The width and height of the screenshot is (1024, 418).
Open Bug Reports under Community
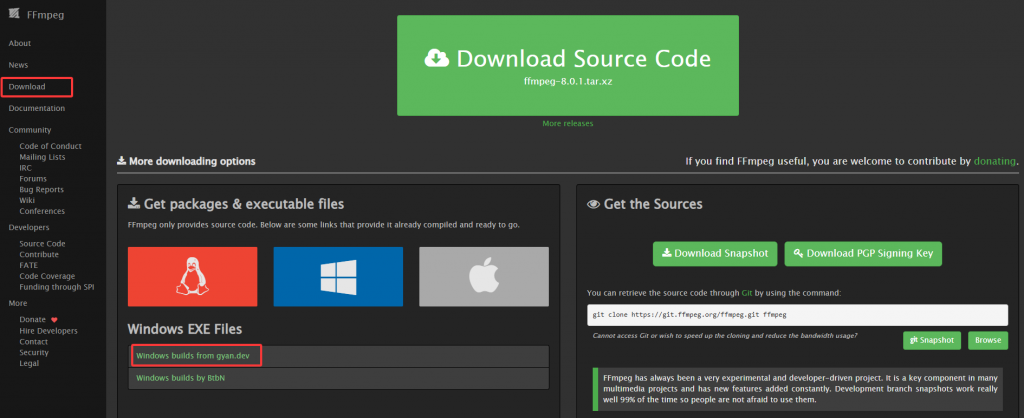pos(42,189)
